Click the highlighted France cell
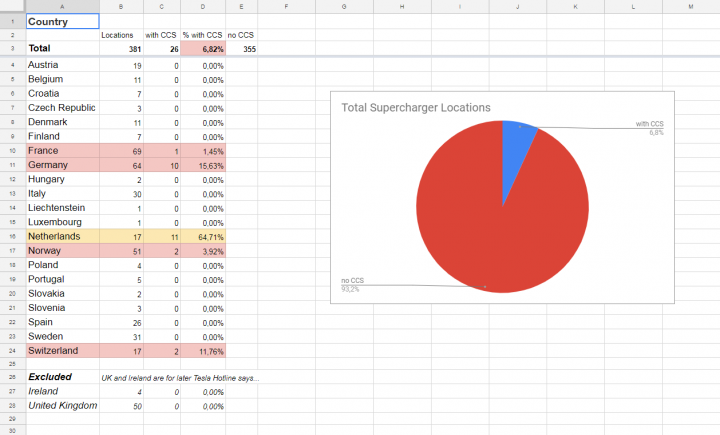 pos(62,150)
